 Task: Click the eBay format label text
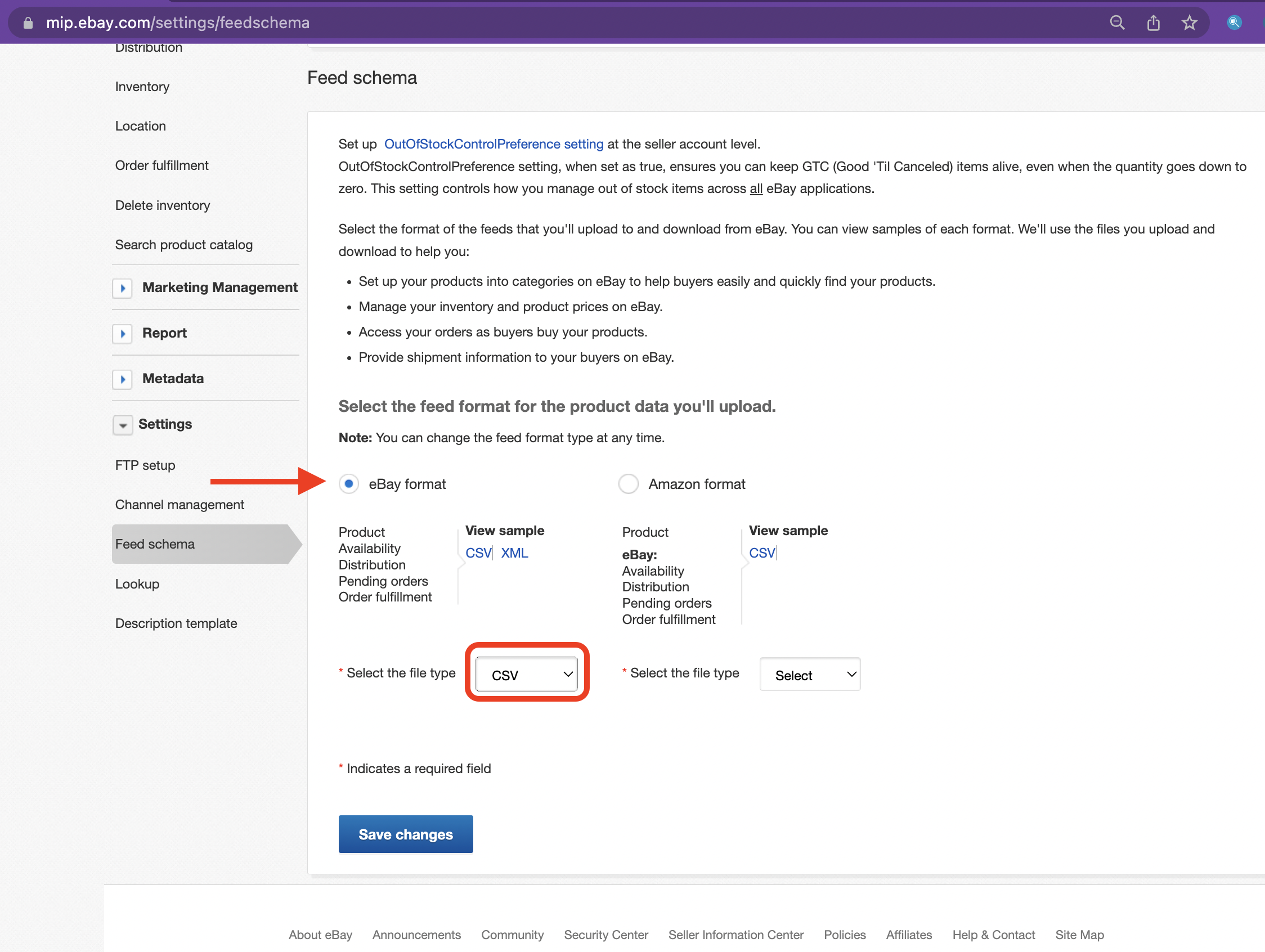[407, 484]
